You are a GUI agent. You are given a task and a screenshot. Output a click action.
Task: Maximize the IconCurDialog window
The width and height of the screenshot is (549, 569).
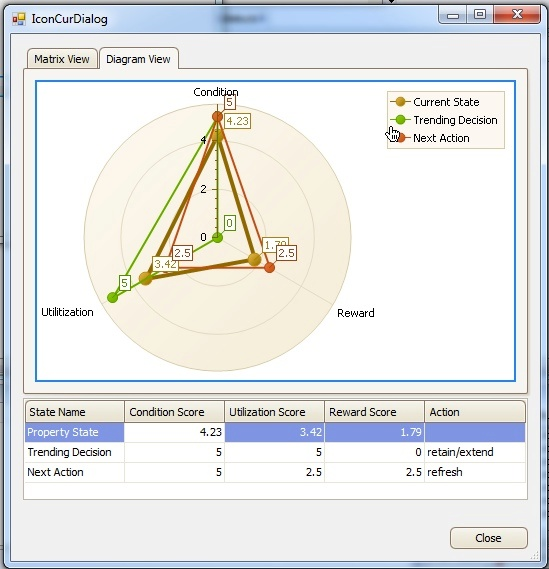click(480, 15)
